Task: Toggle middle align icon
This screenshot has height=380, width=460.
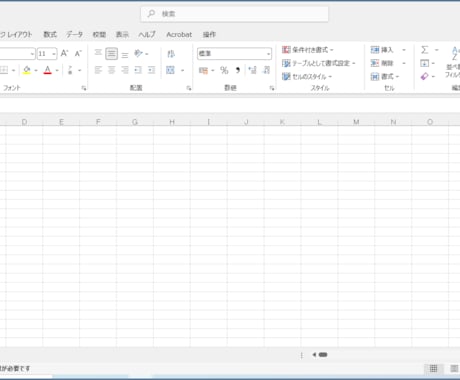Action: tap(111, 53)
